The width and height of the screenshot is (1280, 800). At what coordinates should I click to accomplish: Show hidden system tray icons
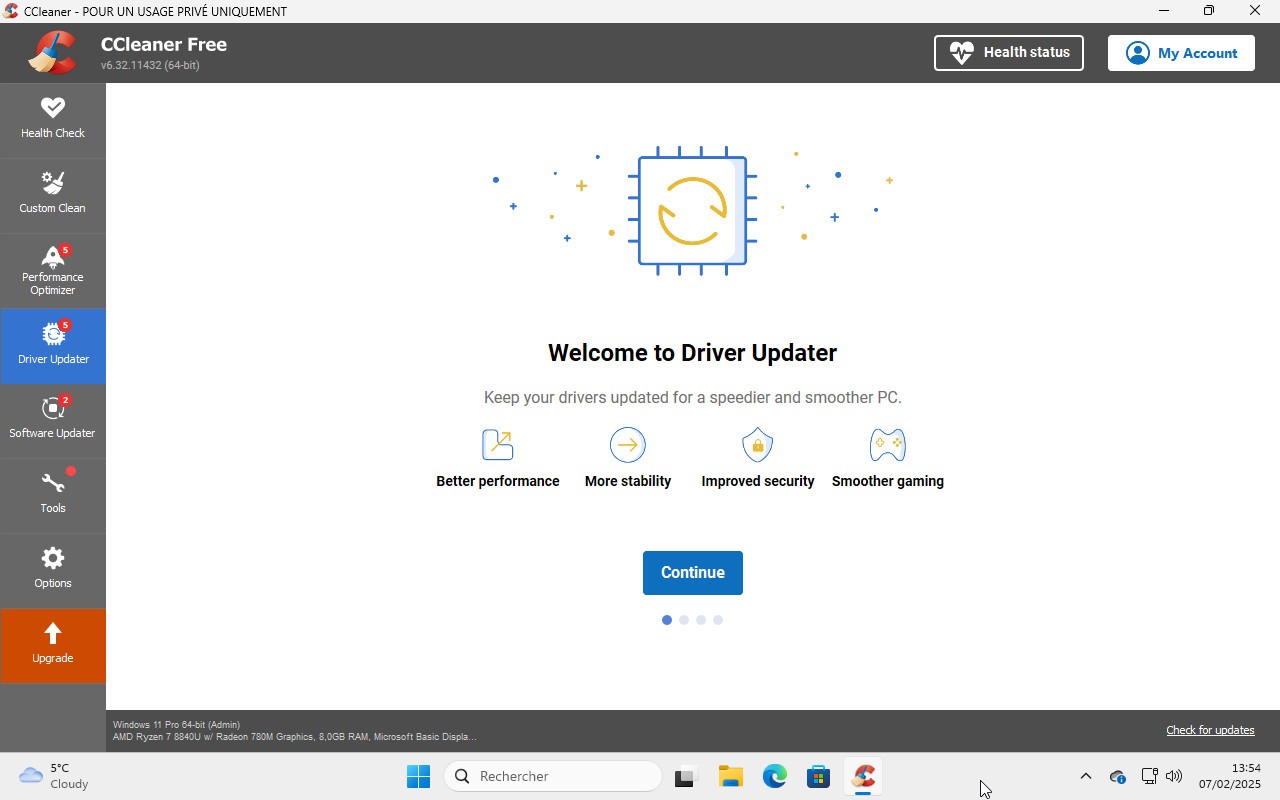coord(1085,775)
